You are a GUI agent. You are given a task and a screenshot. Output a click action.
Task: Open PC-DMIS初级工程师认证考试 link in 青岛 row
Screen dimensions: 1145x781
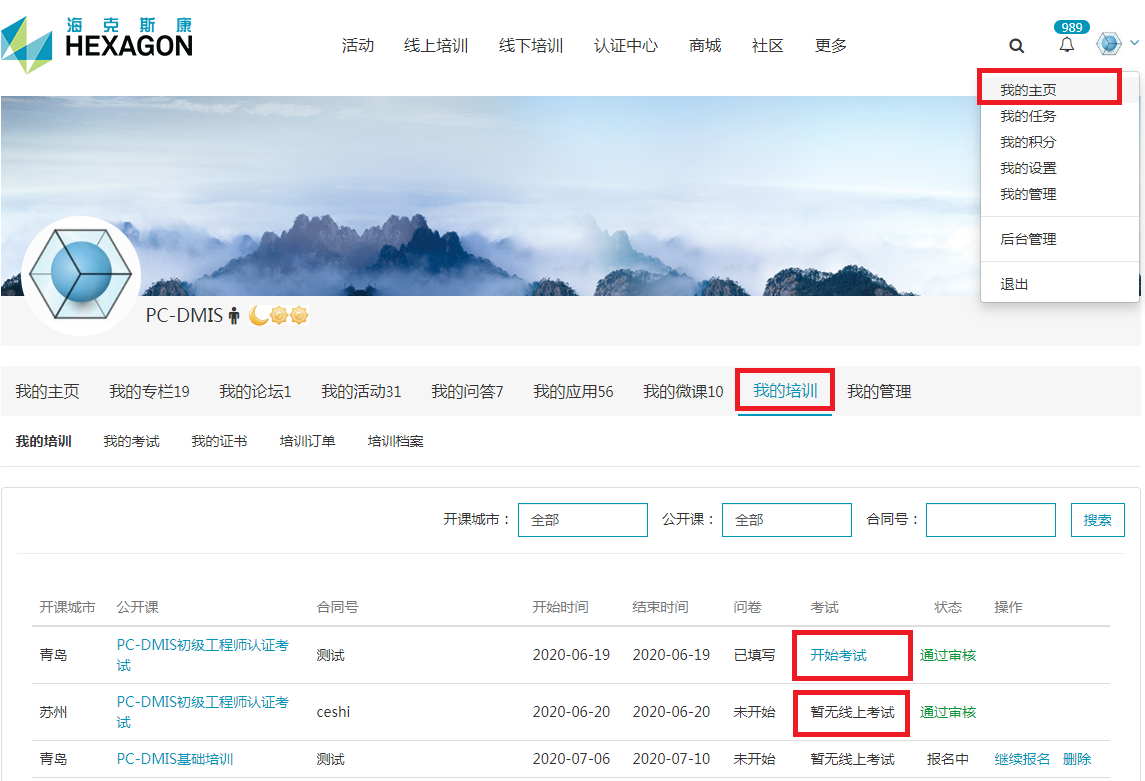202,655
